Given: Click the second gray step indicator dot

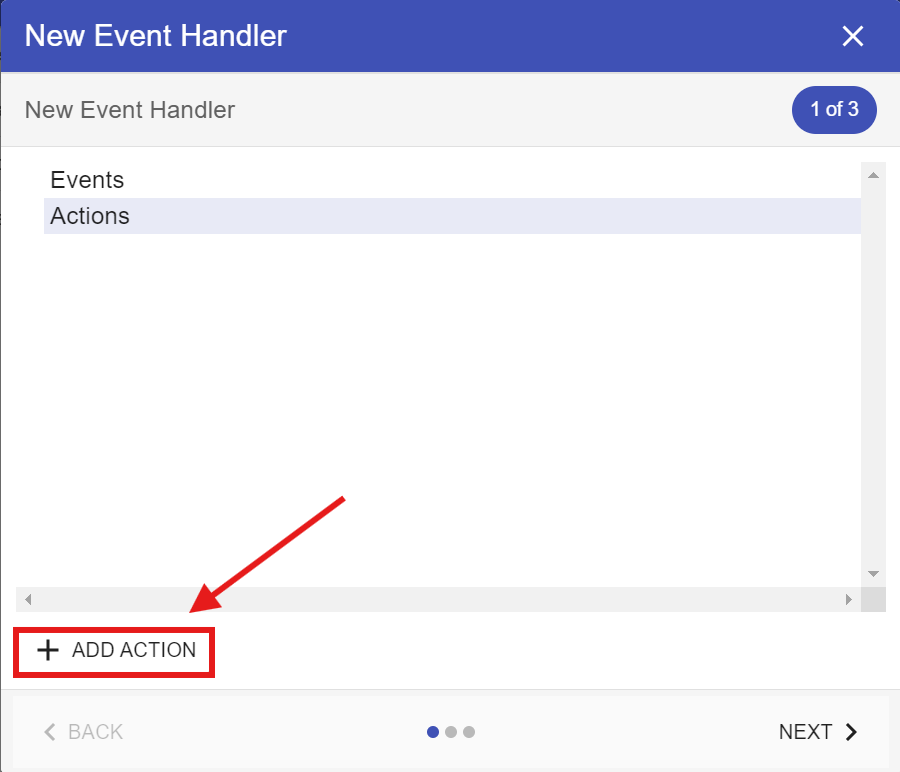Looking at the screenshot, I should 451,732.
